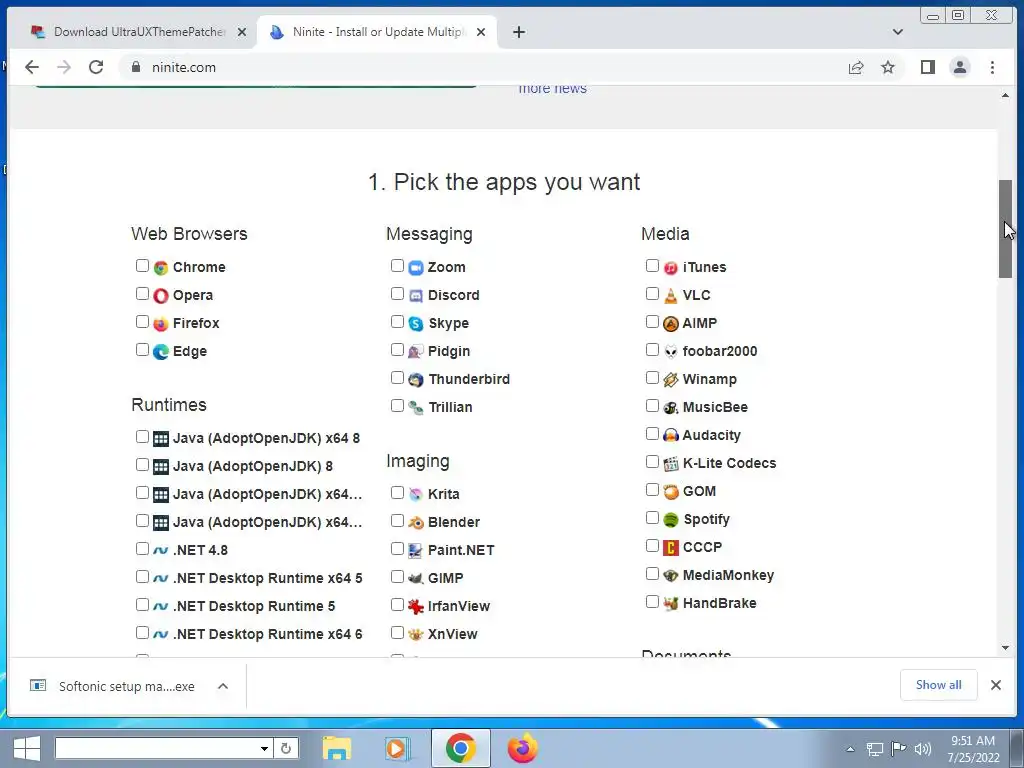Image resolution: width=1024 pixels, height=768 pixels.
Task: Bookmark this page with the star icon
Action: click(x=888, y=67)
